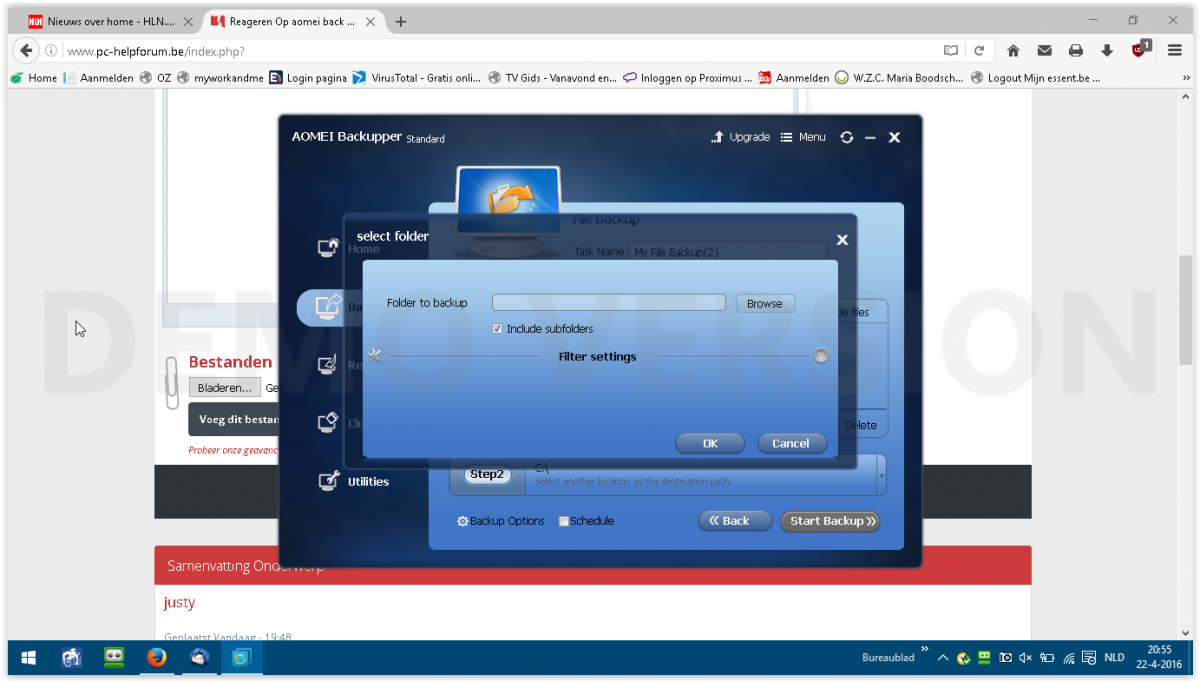Open the network icon in system tray

point(1068,658)
